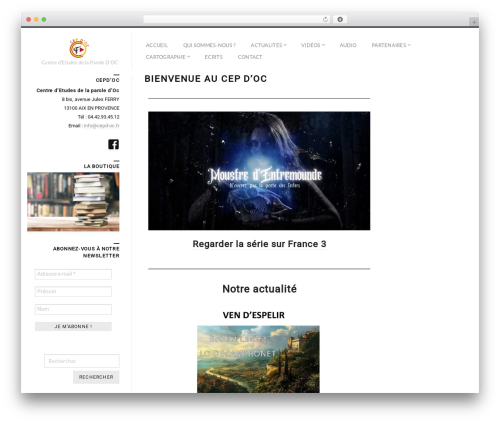Focus the browser address bar
500x423 pixels.
[x=233, y=19]
